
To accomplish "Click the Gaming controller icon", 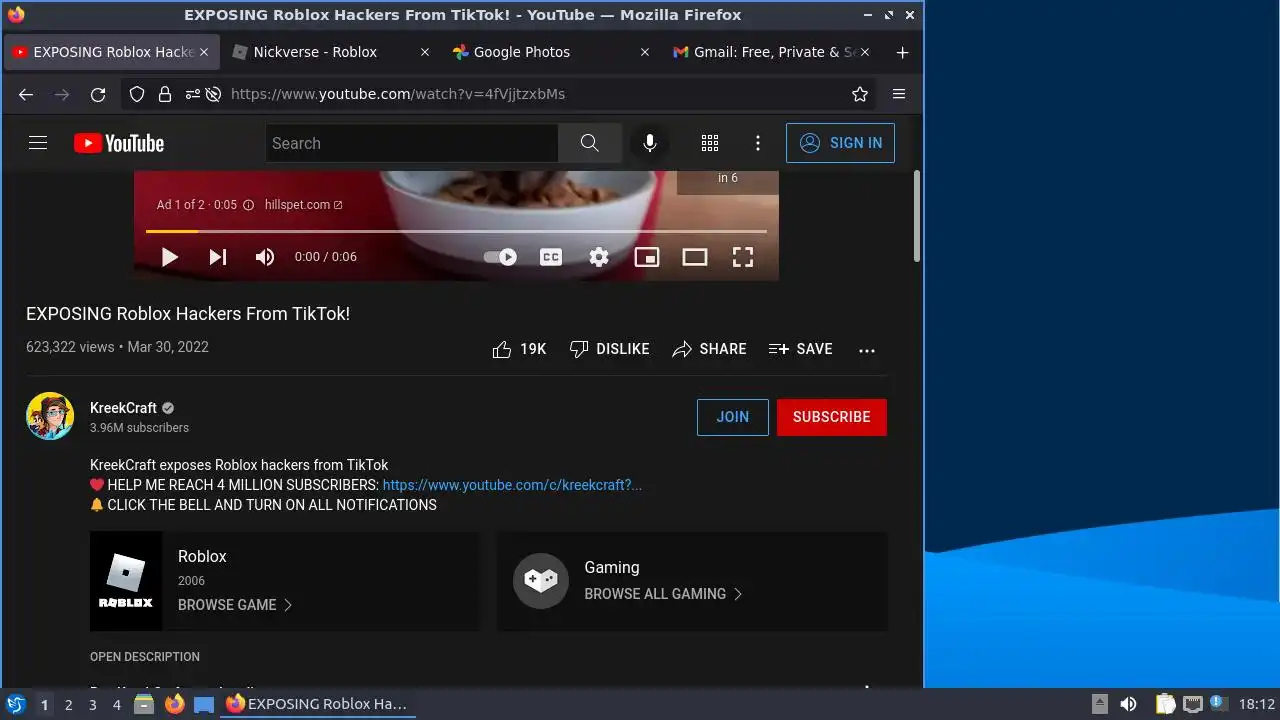I will (541, 581).
